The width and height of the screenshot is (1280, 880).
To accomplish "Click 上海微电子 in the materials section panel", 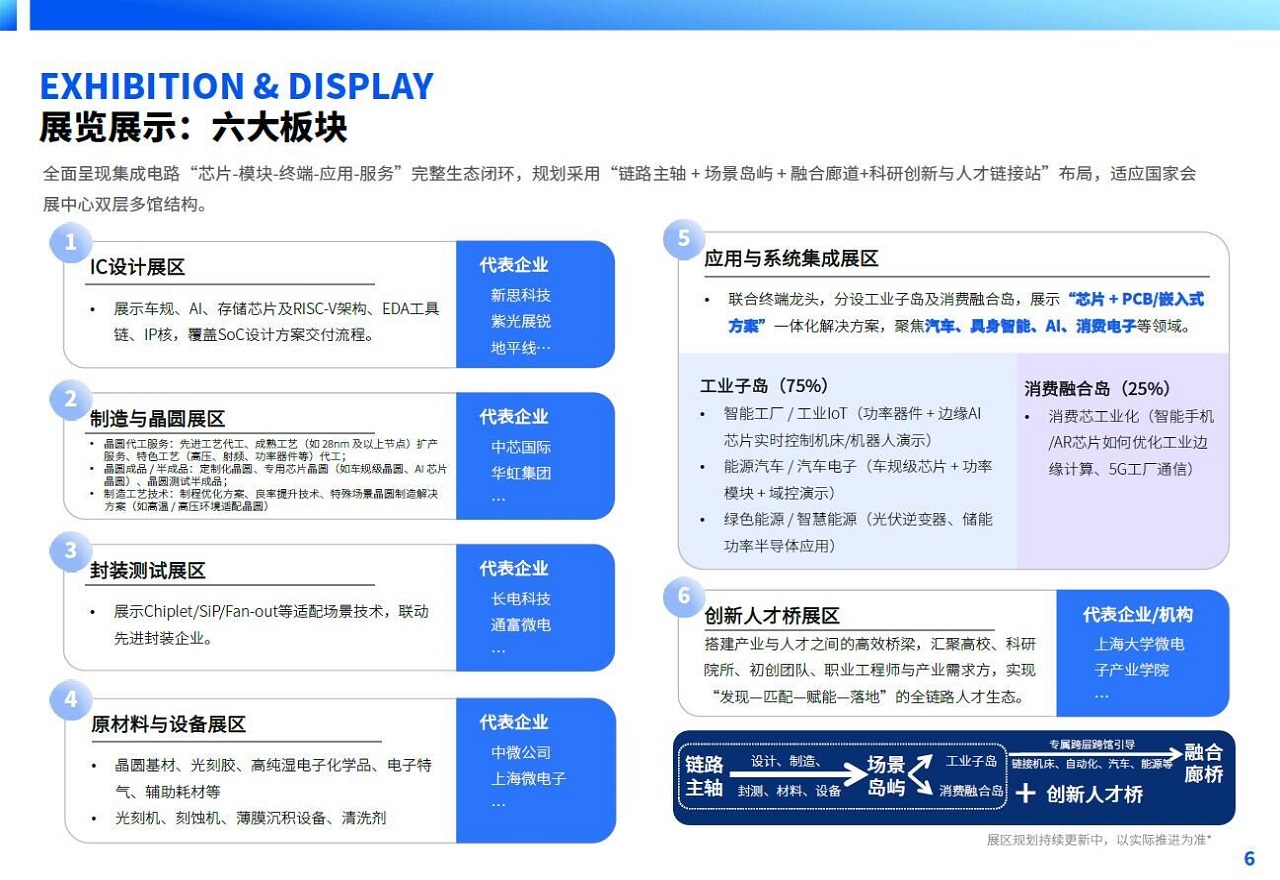I will pos(528,778).
